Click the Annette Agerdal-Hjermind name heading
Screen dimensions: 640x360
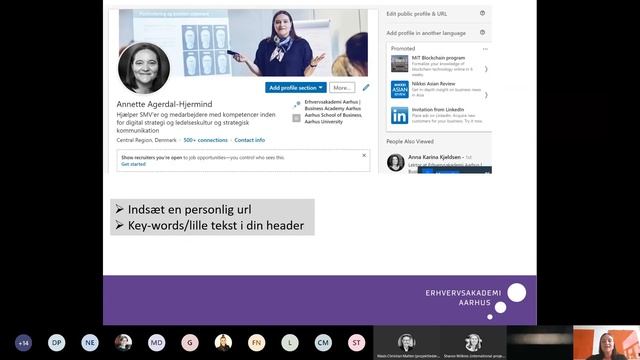164,104
